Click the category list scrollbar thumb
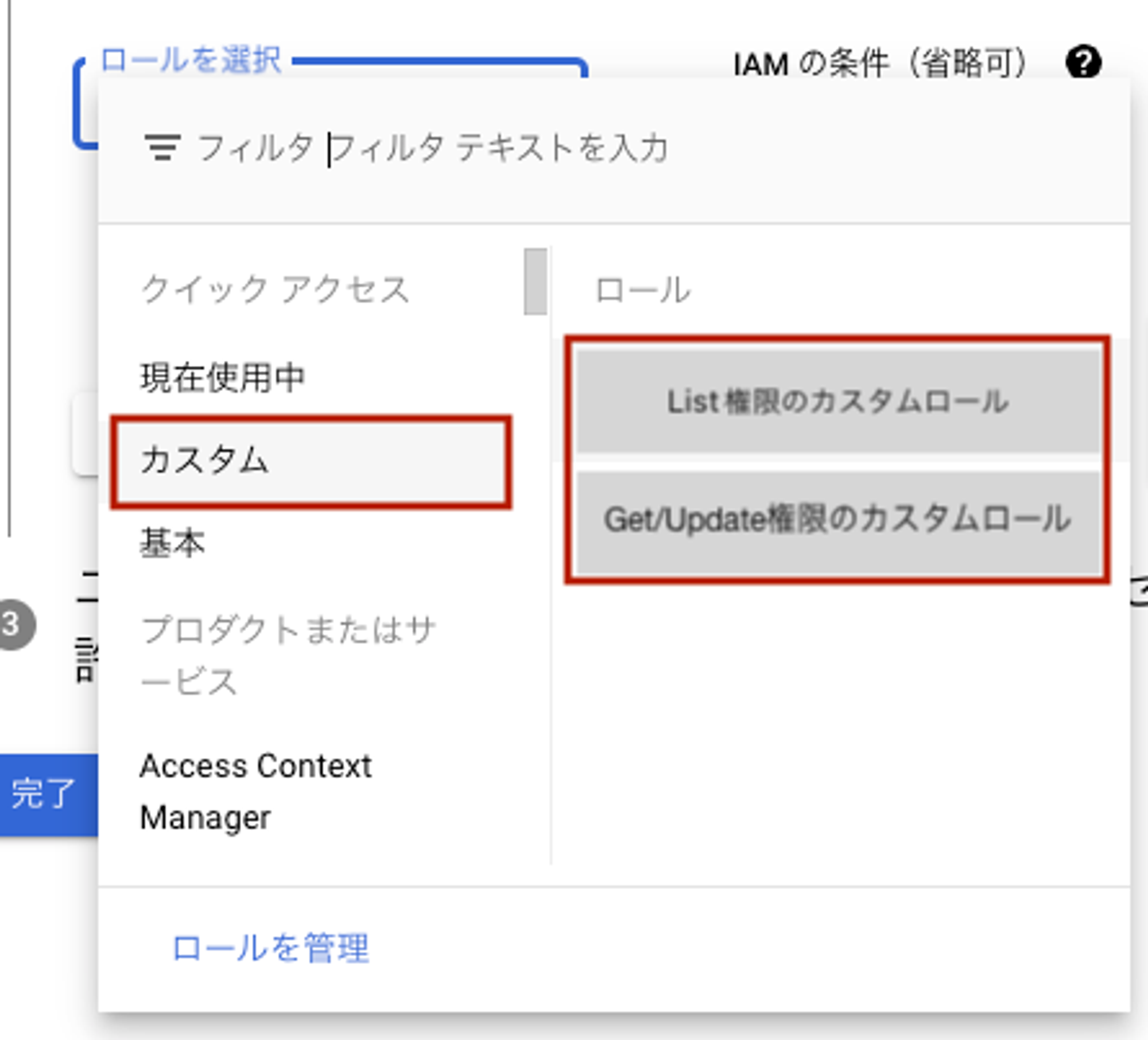Image resolution: width=1148 pixels, height=1040 pixels. pyautogui.click(x=535, y=281)
